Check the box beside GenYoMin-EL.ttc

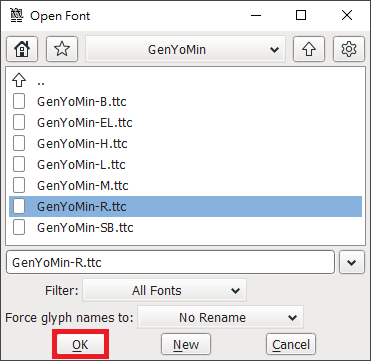click(x=19, y=122)
